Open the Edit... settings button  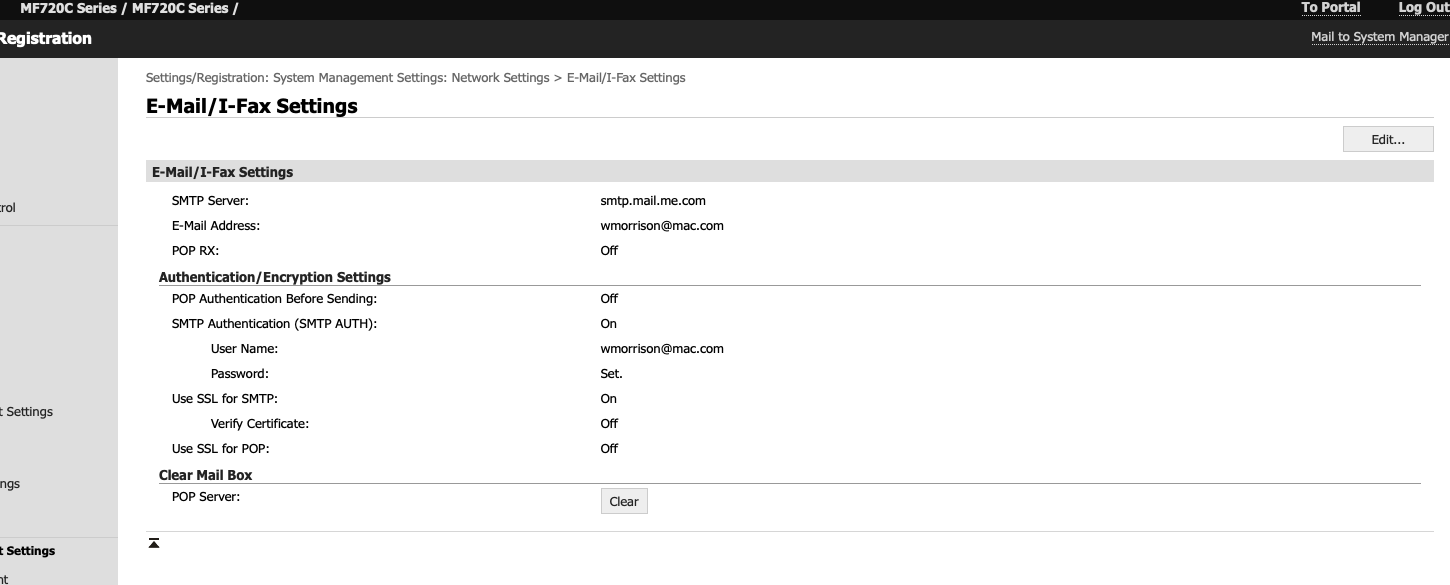point(1387,139)
